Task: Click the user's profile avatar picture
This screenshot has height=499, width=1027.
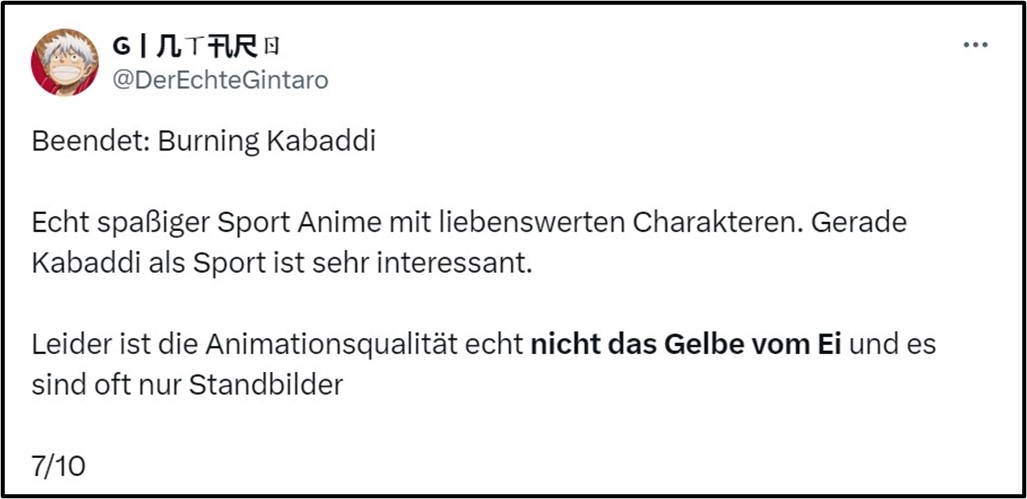Action: click(65, 62)
